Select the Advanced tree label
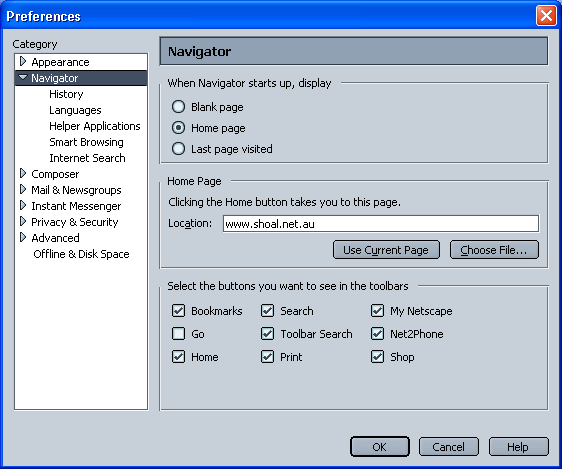Image resolution: width=562 pixels, height=469 pixels. [55, 238]
